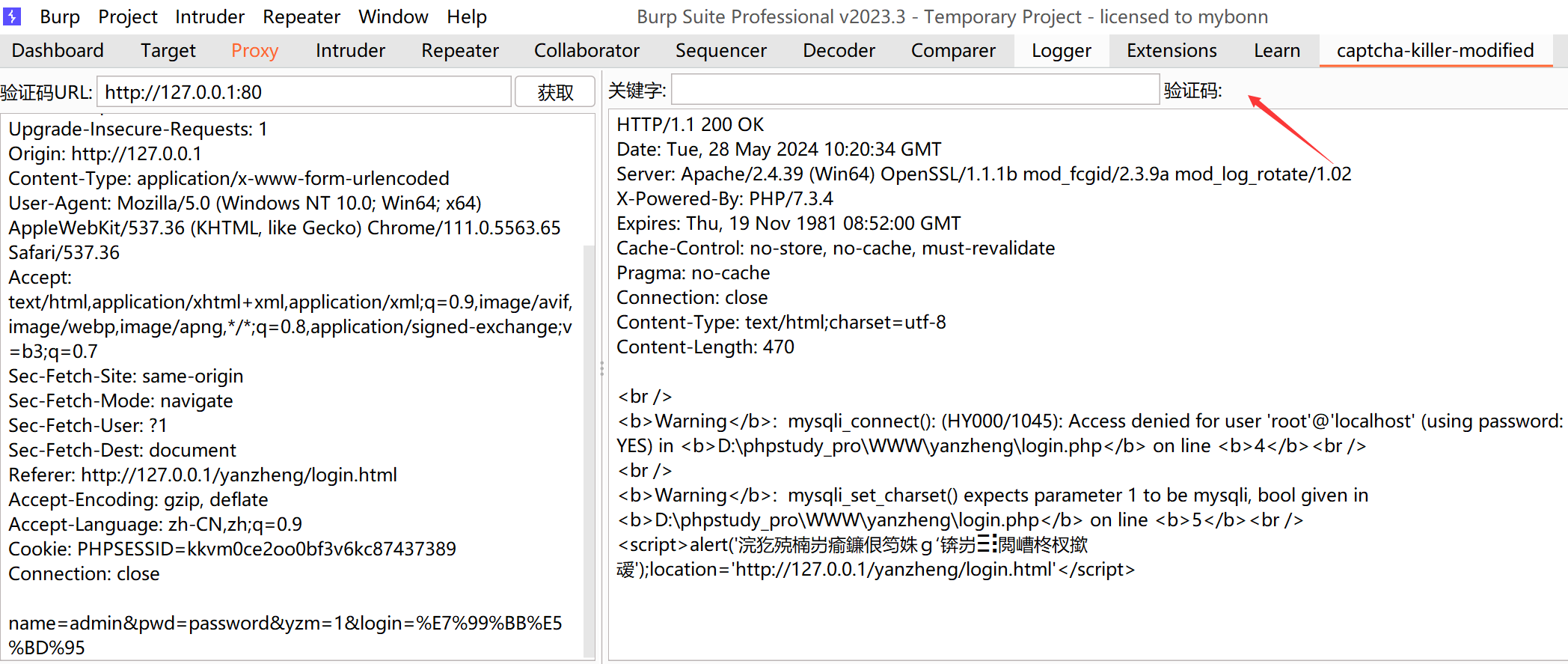This screenshot has width=1568, height=664.
Task: Click the X-Powered-By PHP/7.3.4 line
Action: pyautogui.click(x=724, y=198)
